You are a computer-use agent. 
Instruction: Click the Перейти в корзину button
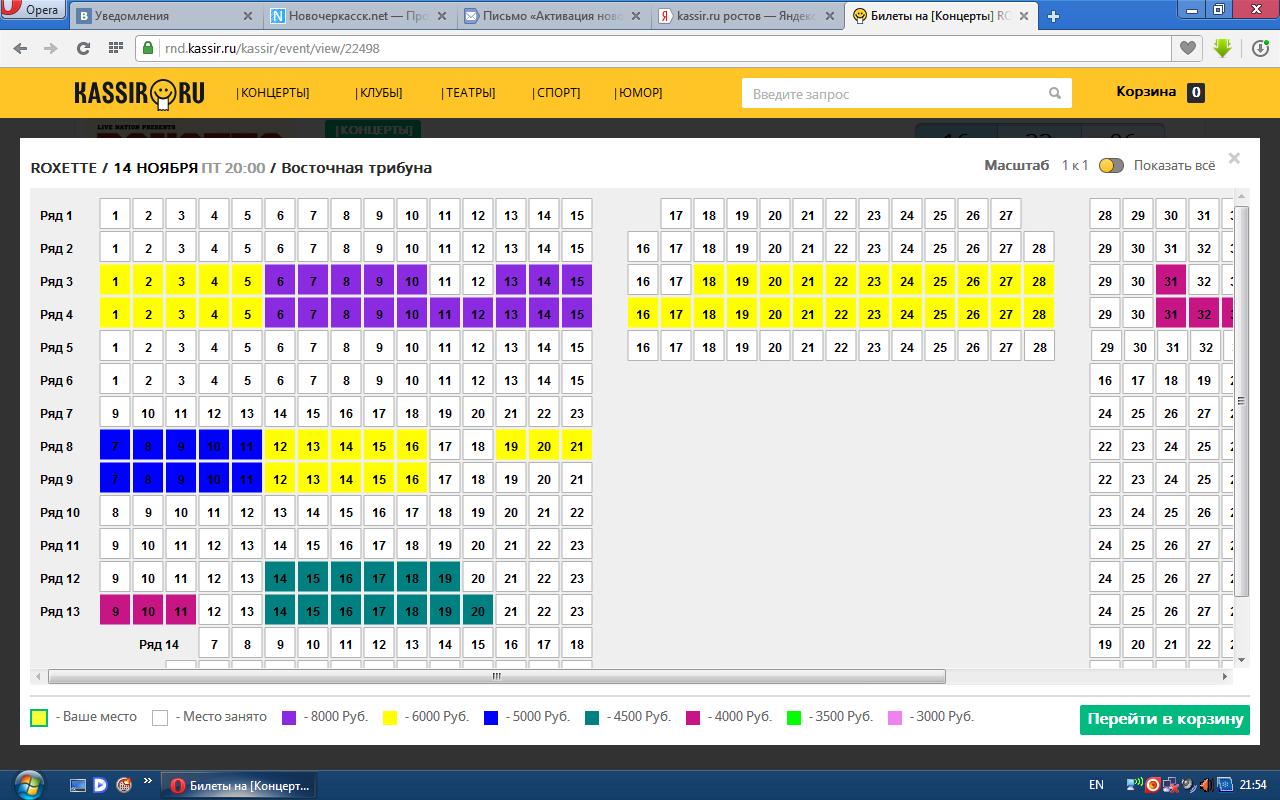[1164, 719]
